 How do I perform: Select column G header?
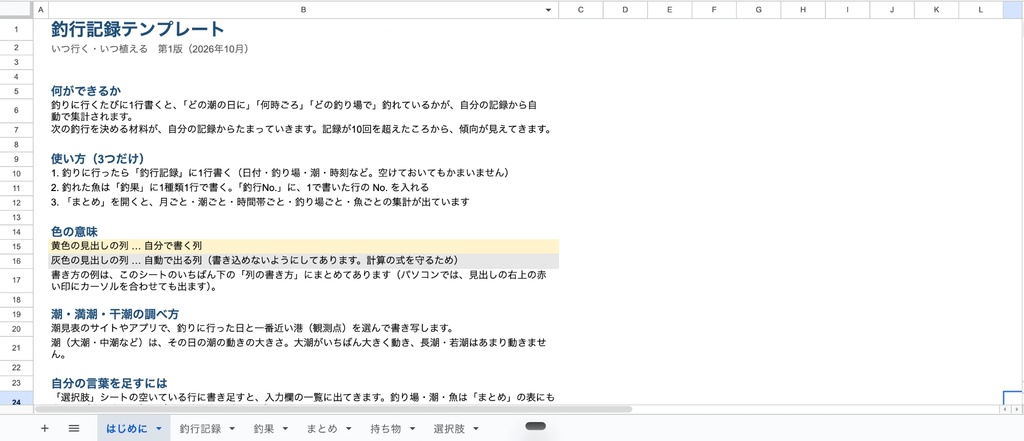[x=758, y=10]
